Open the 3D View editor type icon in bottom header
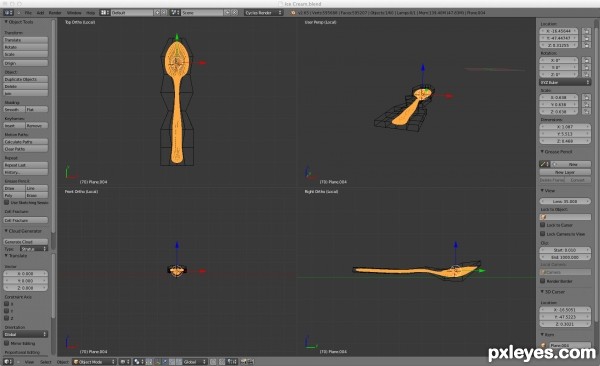Screen dimensions: 600x366 (8, 361)
